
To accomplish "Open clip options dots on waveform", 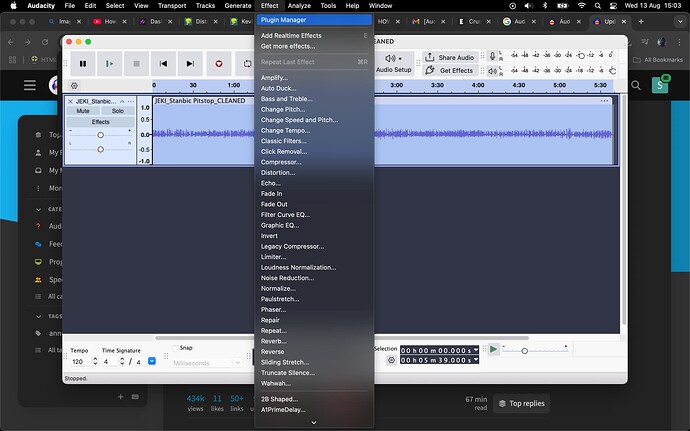I will pyautogui.click(x=605, y=101).
